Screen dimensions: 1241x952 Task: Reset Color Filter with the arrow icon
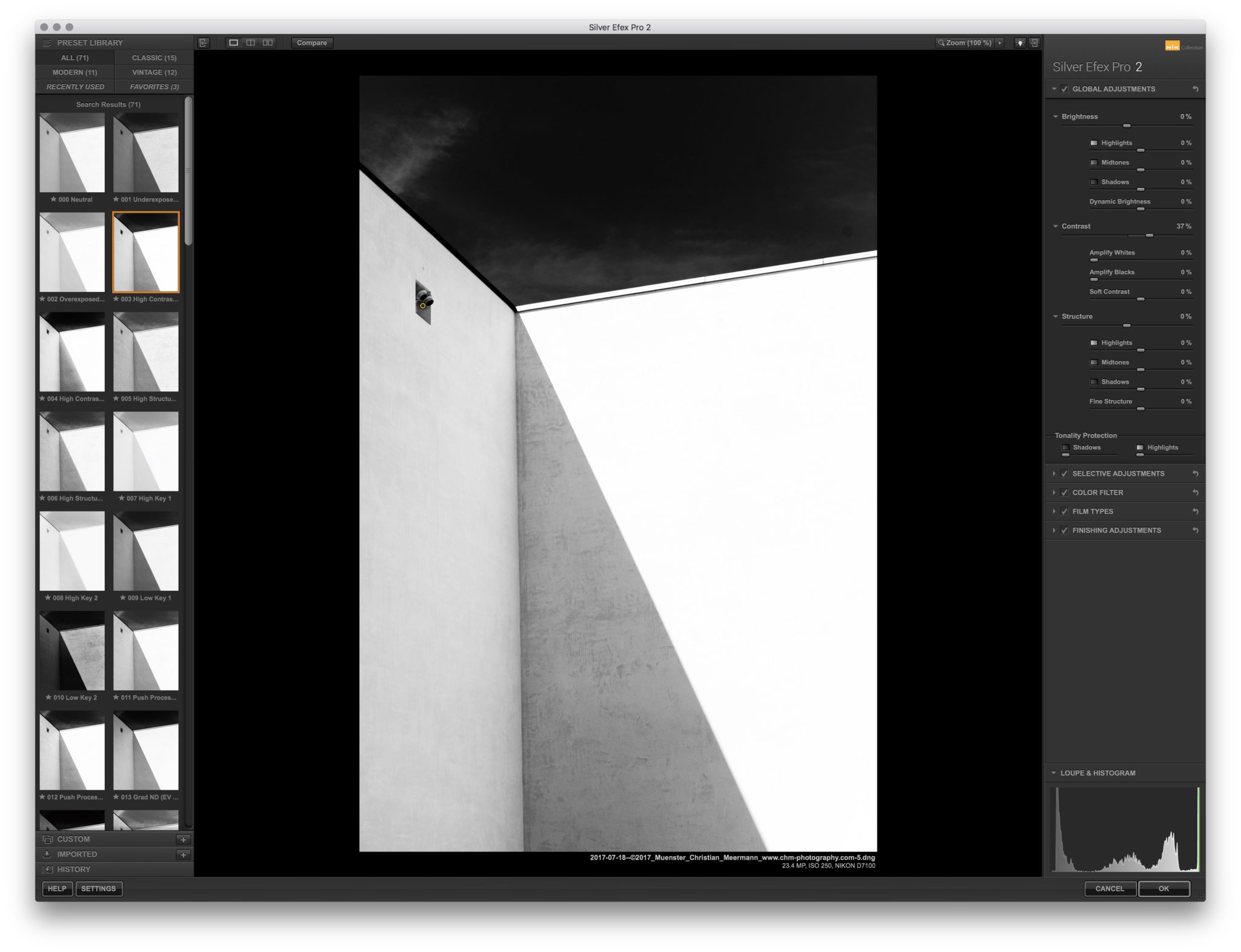(1196, 493)
